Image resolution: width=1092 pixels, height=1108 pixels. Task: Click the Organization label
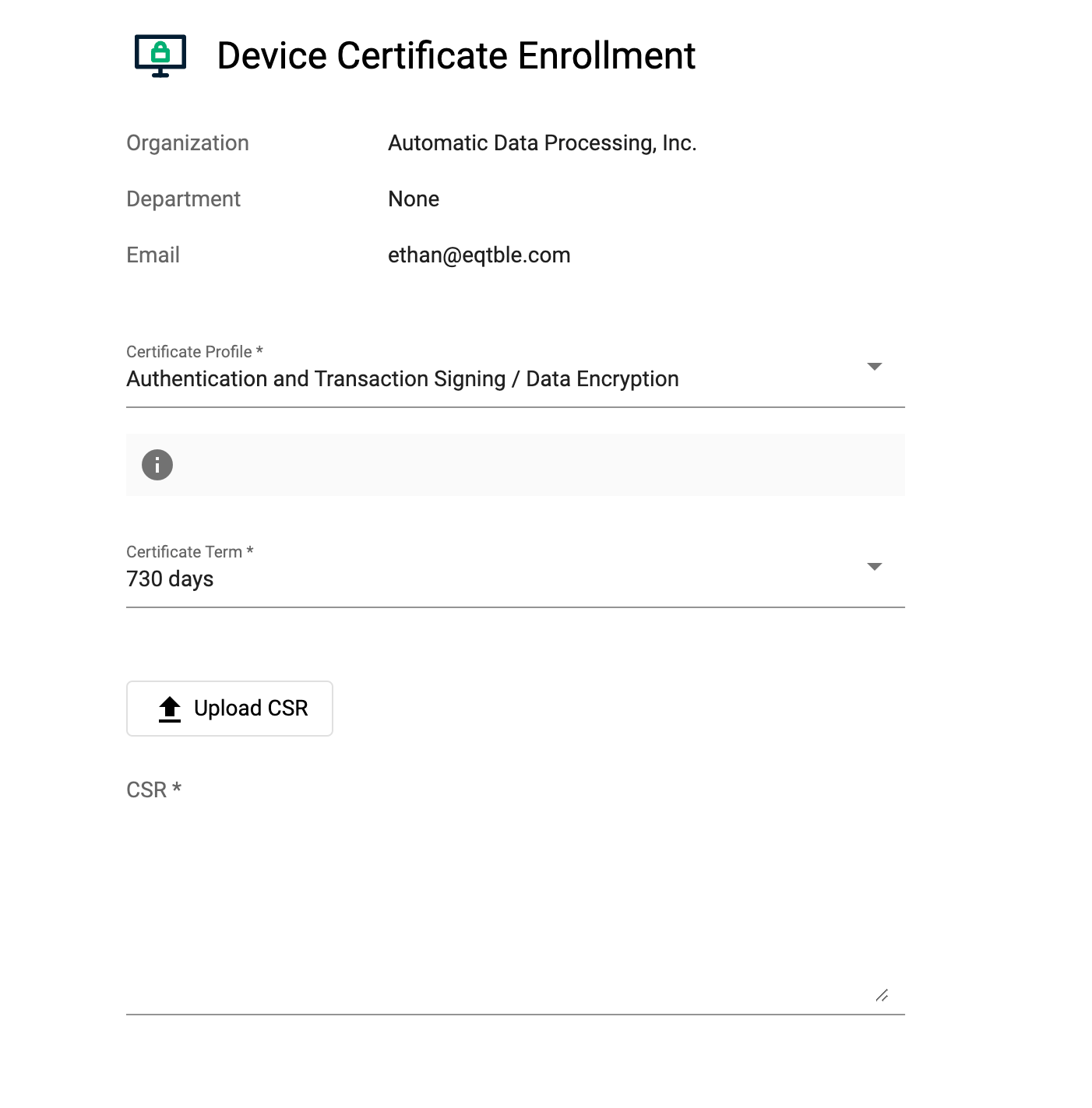(x=187, y=142)
